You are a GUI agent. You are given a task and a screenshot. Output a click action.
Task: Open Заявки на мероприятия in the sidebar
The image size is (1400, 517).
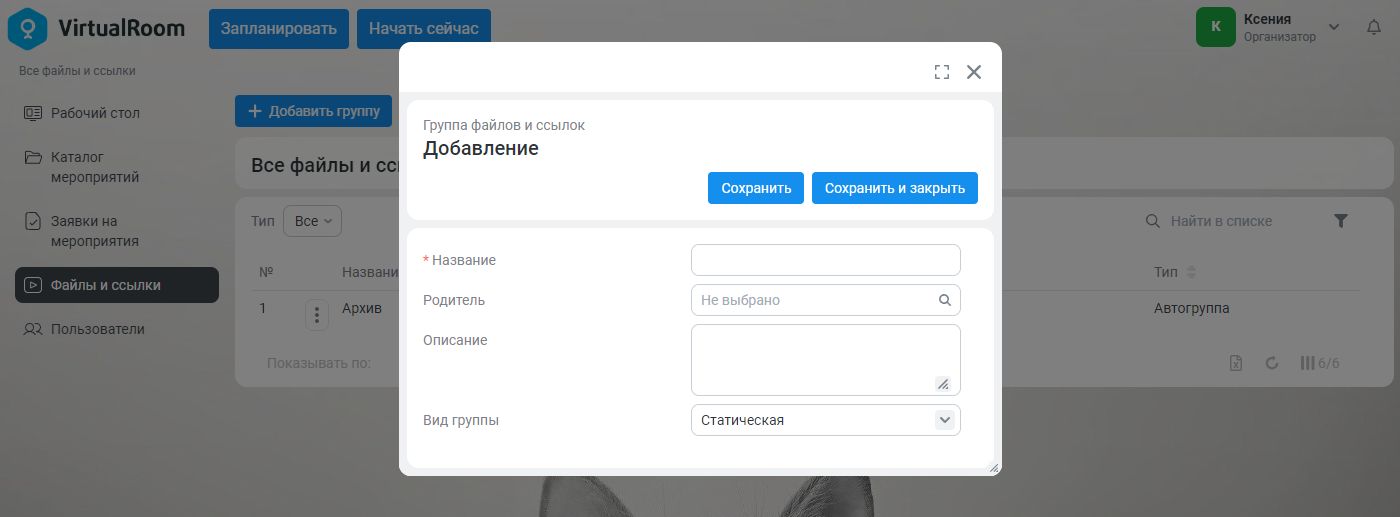[117, 231]
